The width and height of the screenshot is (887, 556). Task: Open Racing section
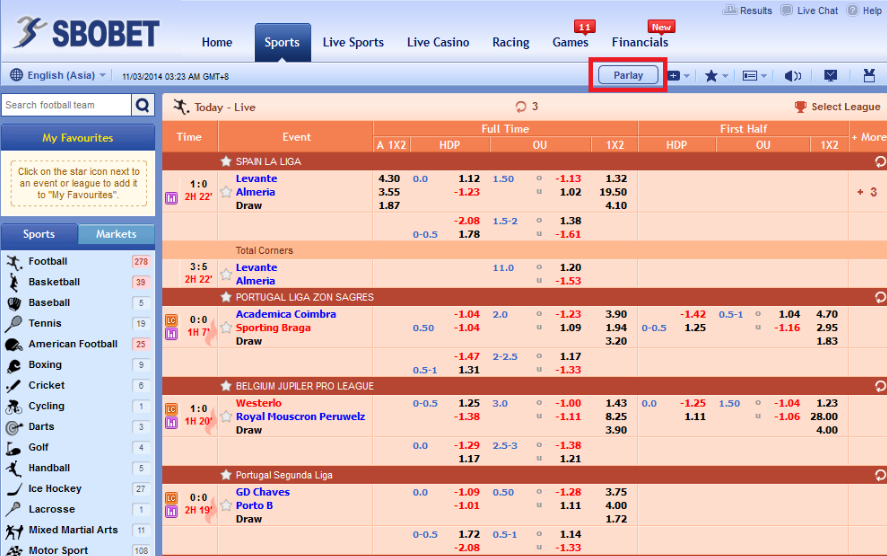coord(511,42)
